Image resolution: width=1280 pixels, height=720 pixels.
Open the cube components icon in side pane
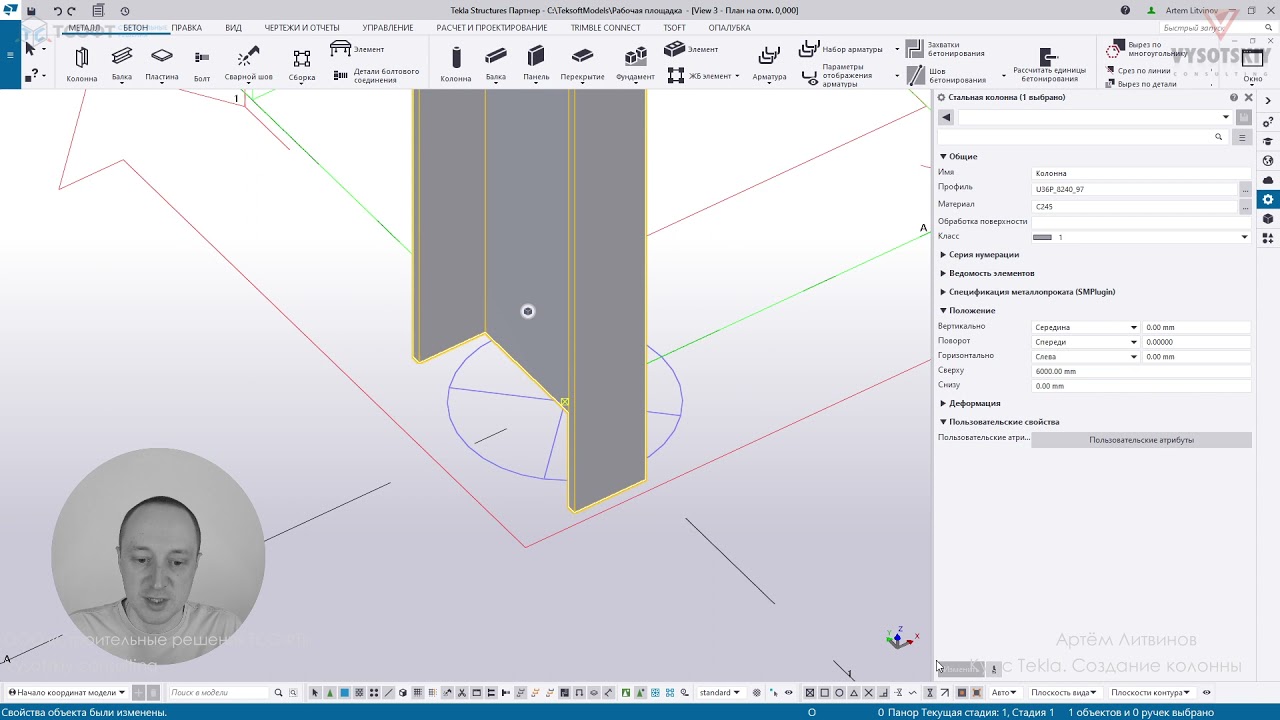click(1268, 219)
